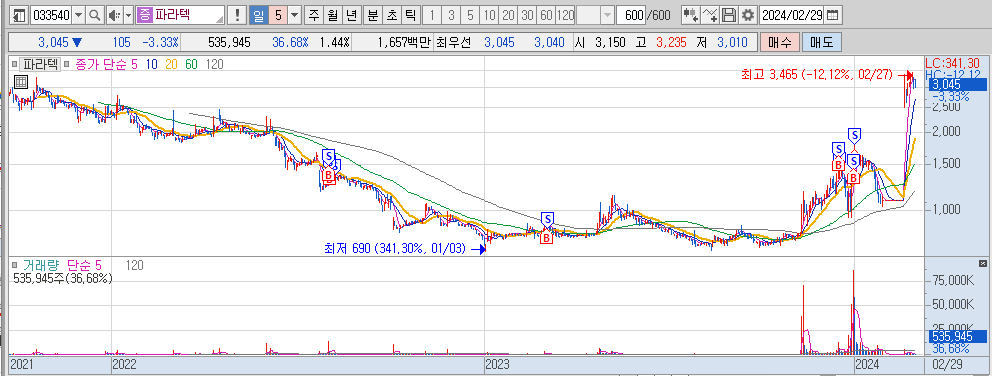This screenshot has width=992, height=376.
Task: Select interval button 20
Action: point(508,15)
